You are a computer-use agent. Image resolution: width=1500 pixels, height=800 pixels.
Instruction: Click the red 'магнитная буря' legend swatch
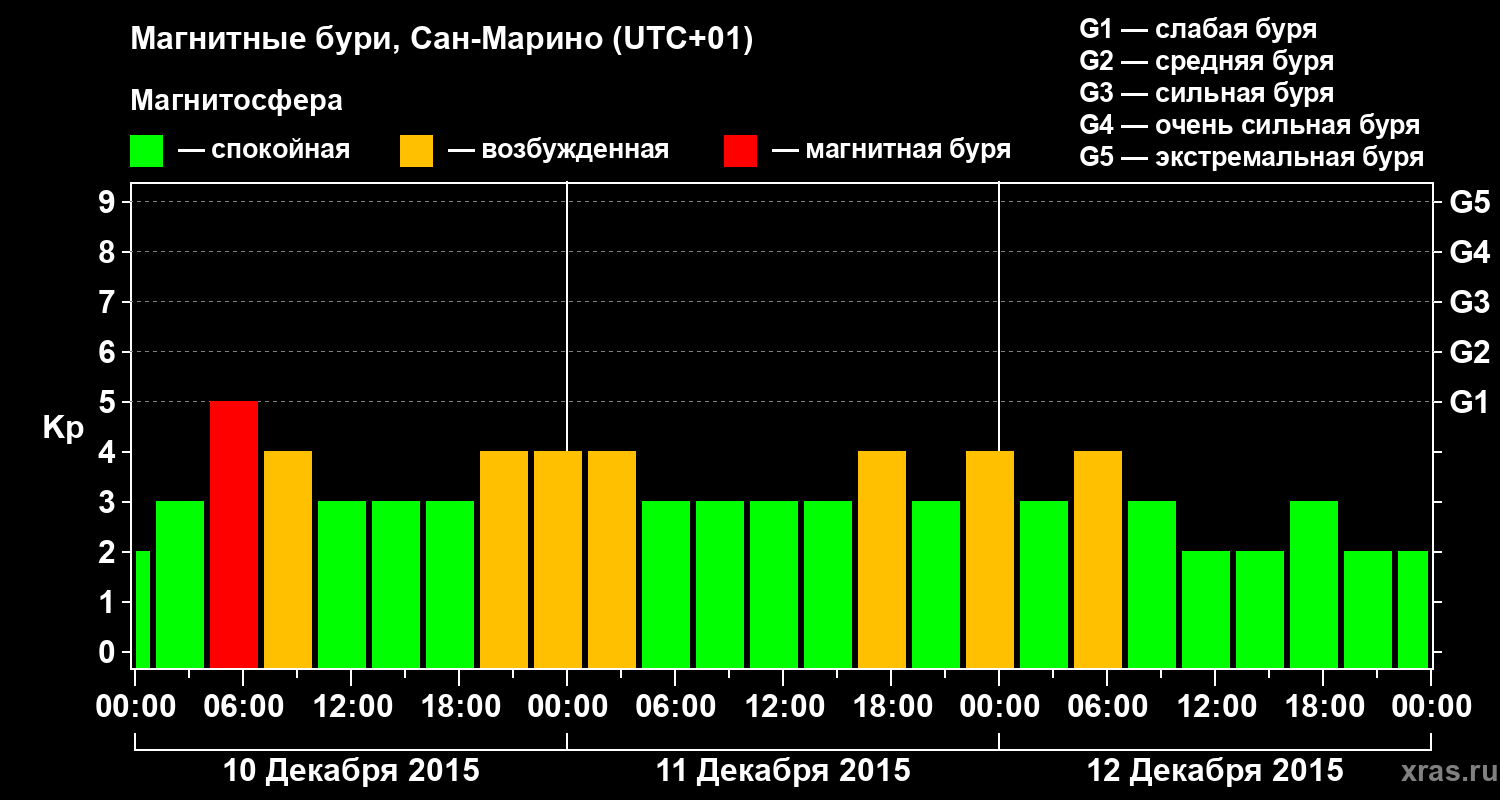pyautogui.click(x=740, y=151)
